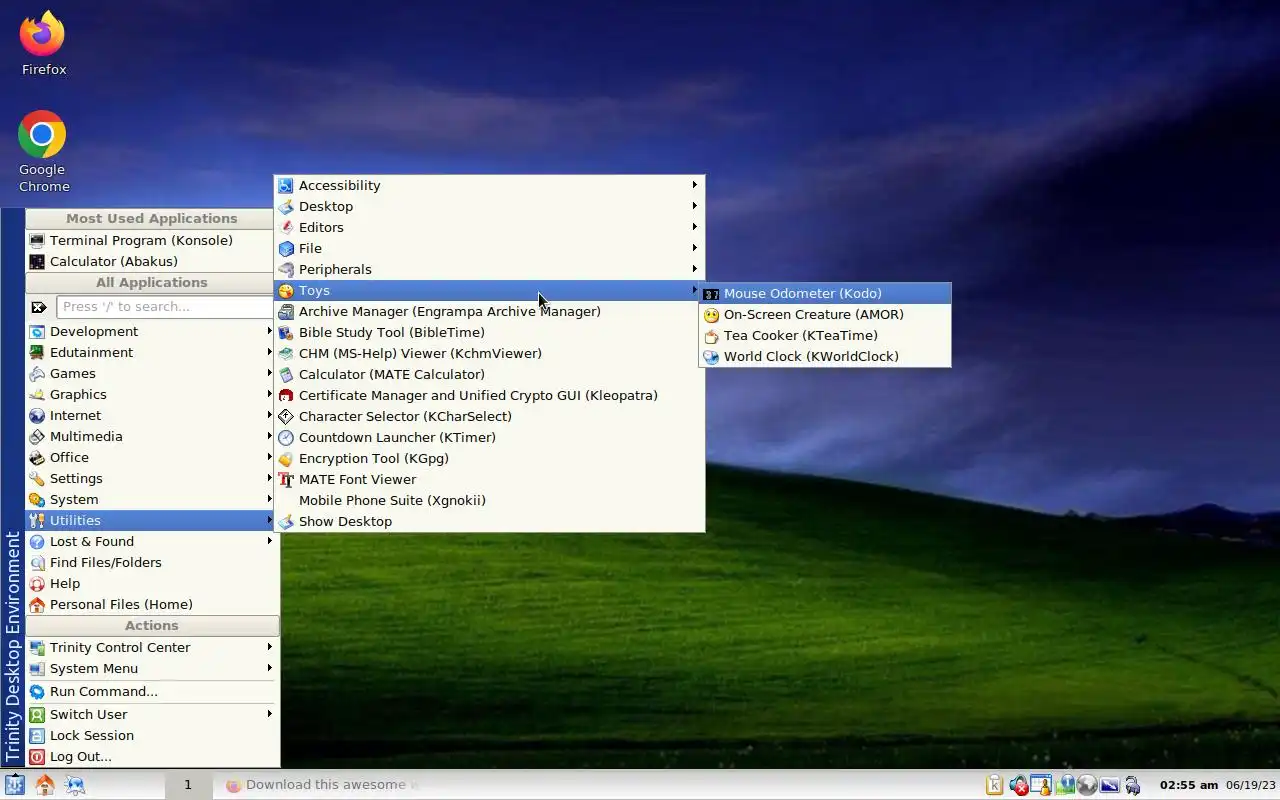Open CHM (MS-Help) Viewer
This screenshot has height=800, width=1280.
pos(489,353)
